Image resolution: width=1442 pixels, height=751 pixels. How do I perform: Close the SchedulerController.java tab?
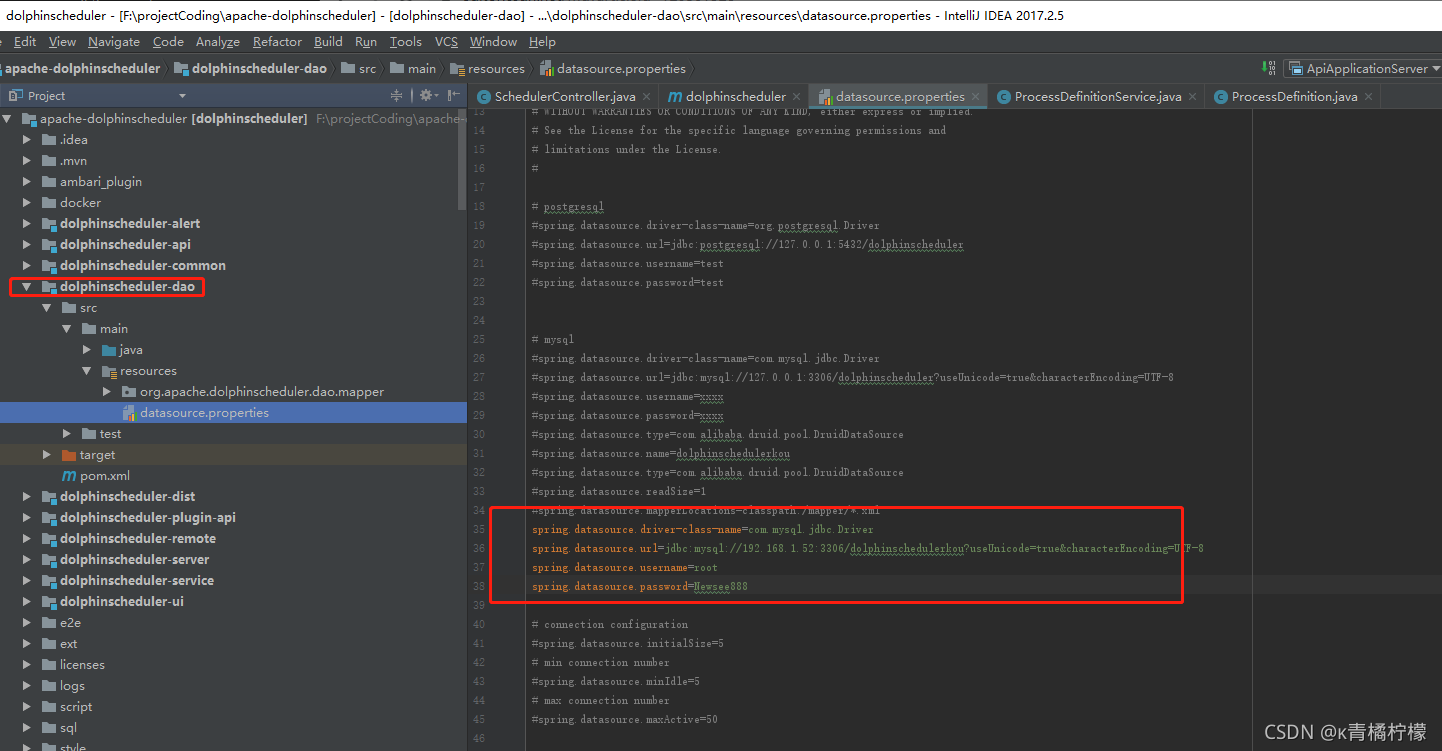tap(647, 97)
